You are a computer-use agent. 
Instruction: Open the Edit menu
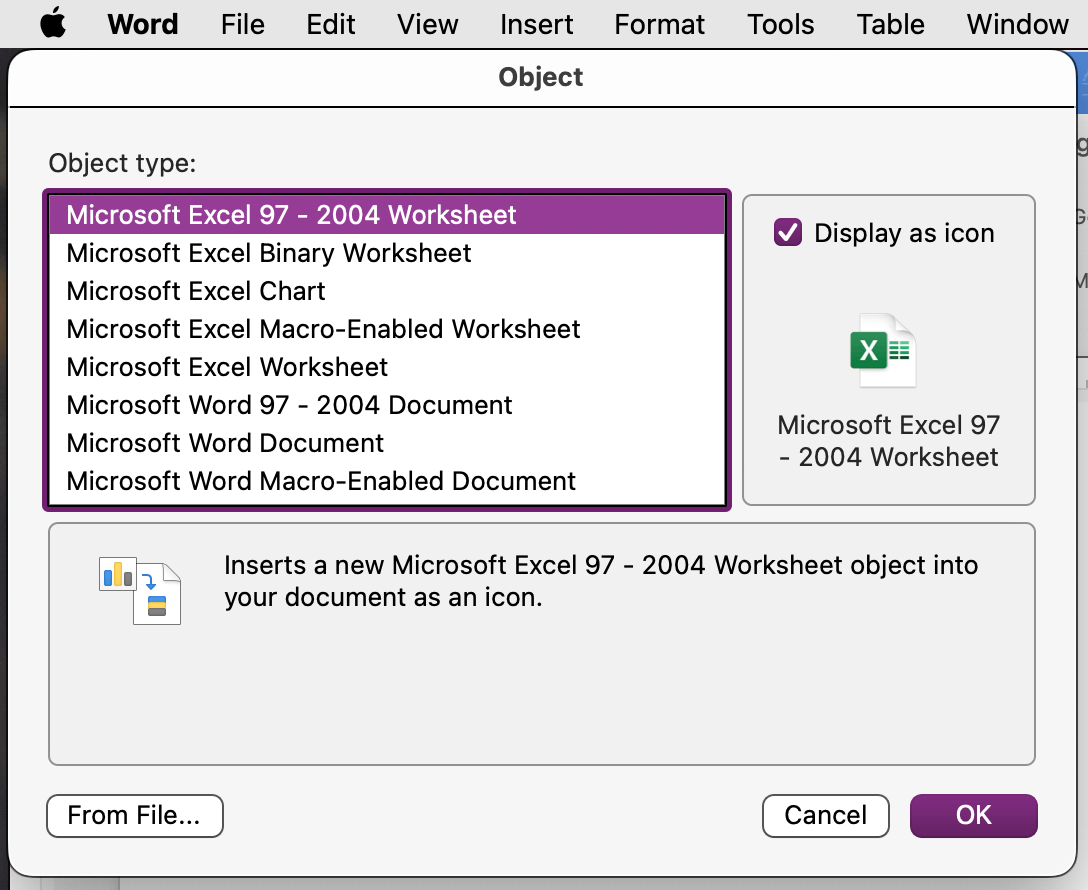[x=330, y=24]
